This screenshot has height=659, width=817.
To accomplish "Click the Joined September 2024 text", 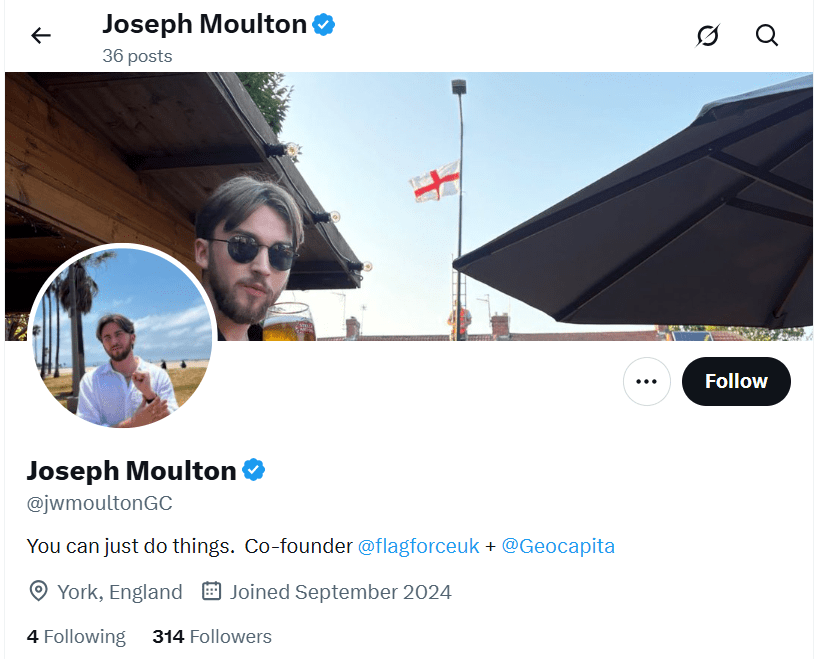I will pyautogui.click(x=340, y=591).
